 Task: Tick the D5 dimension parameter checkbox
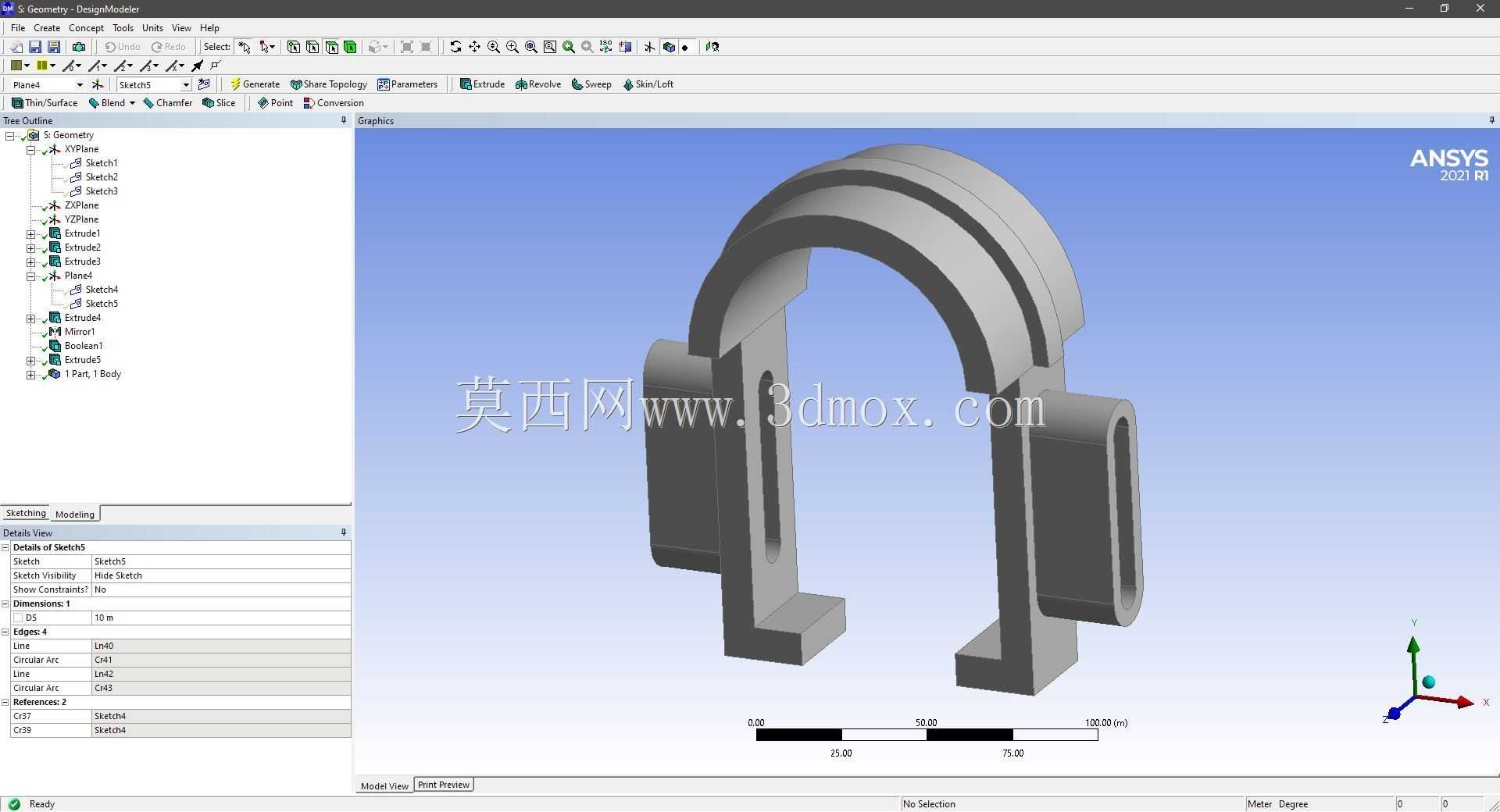18,618
